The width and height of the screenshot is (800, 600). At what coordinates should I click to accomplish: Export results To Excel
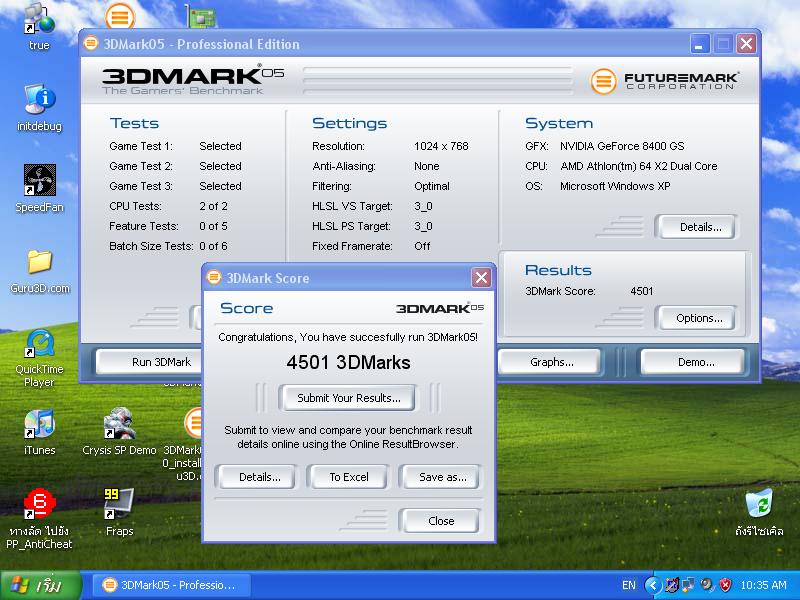(x=348, y=477)
